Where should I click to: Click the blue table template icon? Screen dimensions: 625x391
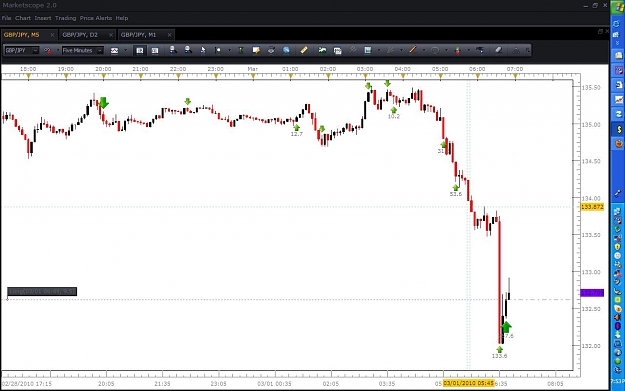coord(368,50)
